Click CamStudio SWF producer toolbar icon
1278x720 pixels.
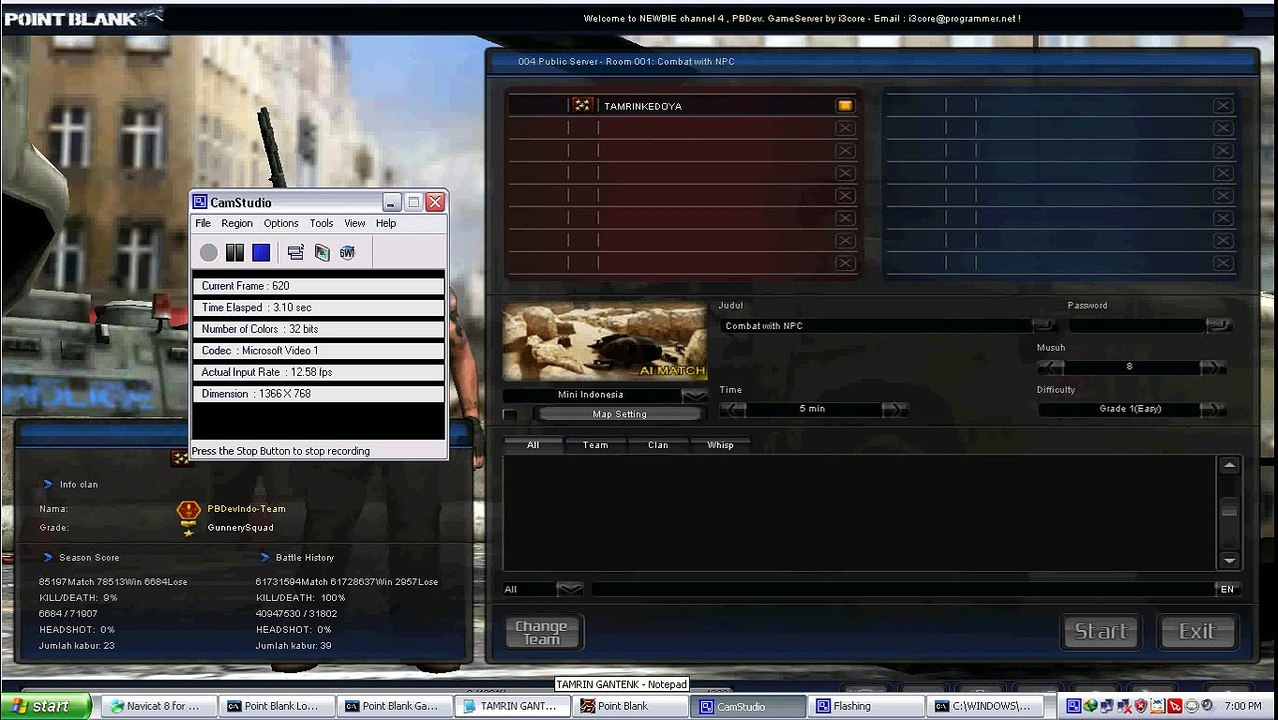tap(347, 253)
